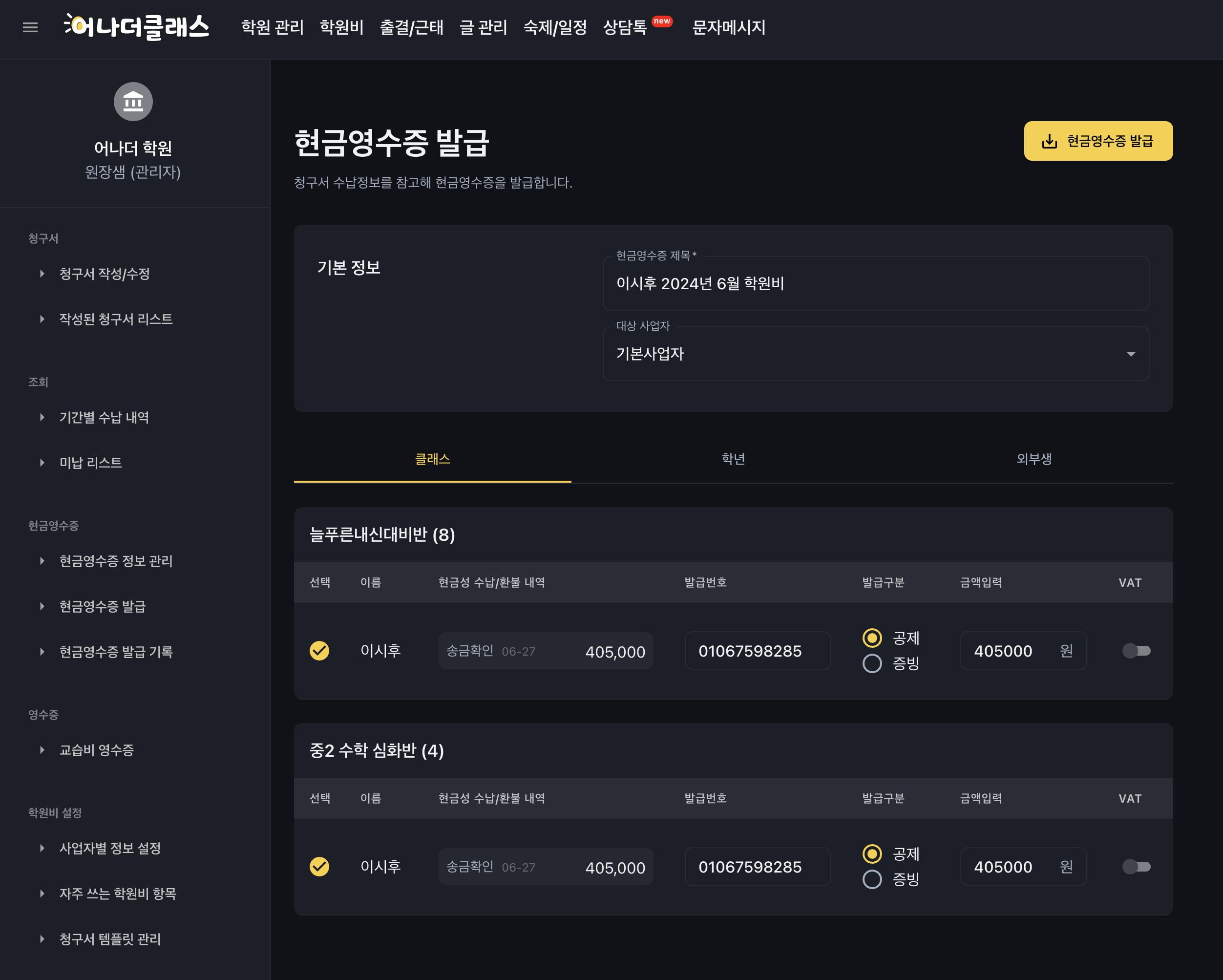1223x980 pixels.
Task: Expand arrow next to 현금영수증 정보 관리
Action: (x=42, y=561)
